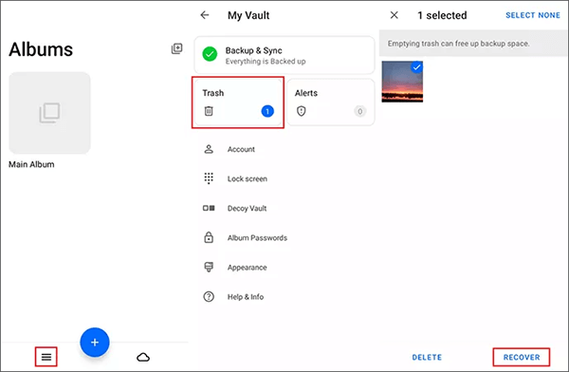Viewport: 569px width, 372px height.
Task: Click RECOVER to restore the photo
Action: tap(521, 357)
